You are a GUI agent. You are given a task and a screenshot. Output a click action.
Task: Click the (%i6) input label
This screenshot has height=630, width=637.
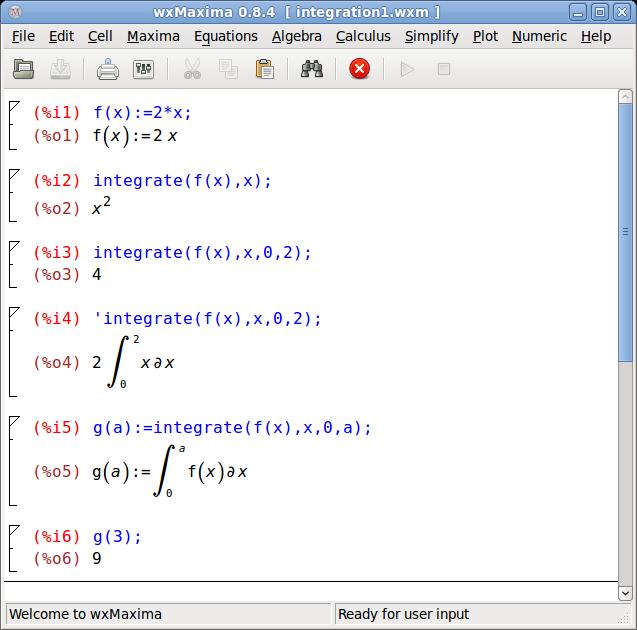pos(57,537)
